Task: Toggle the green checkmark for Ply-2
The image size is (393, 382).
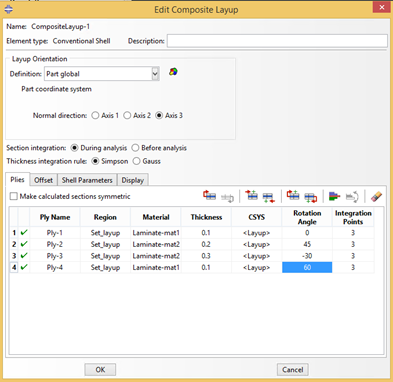Action: pyautogui.click(x=24, y=244)
